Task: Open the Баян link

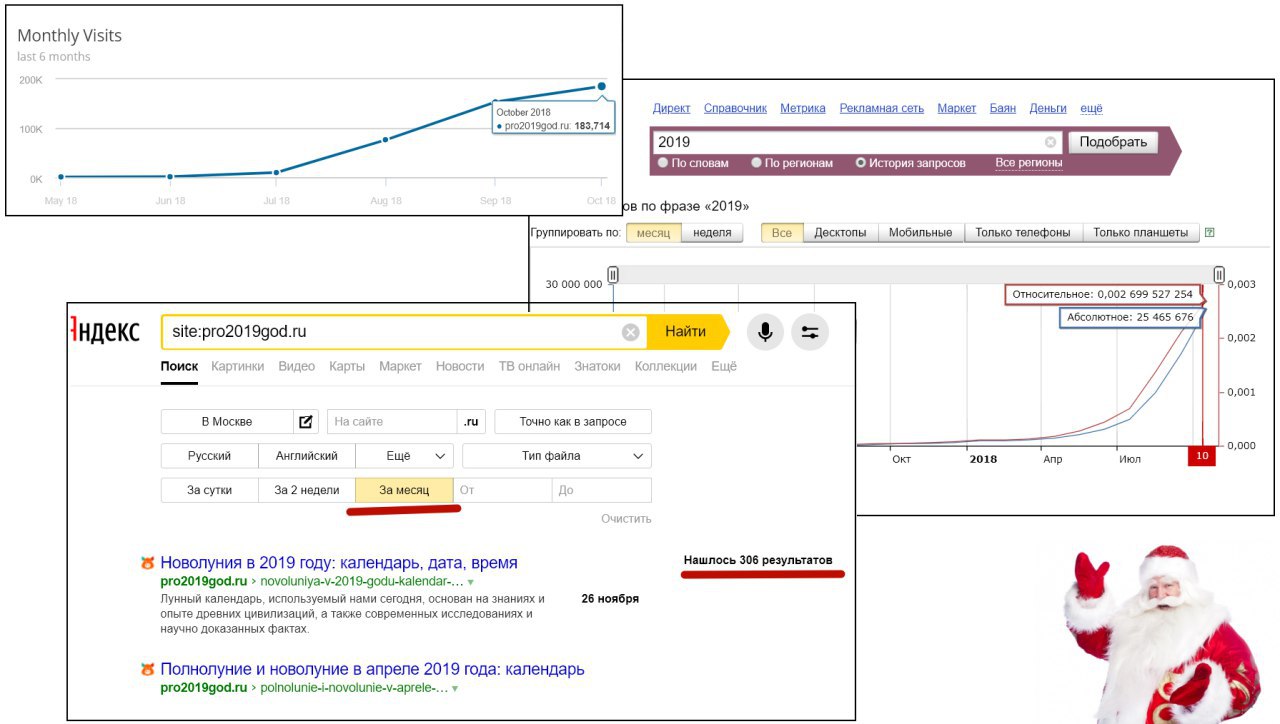Action: 1003,108
